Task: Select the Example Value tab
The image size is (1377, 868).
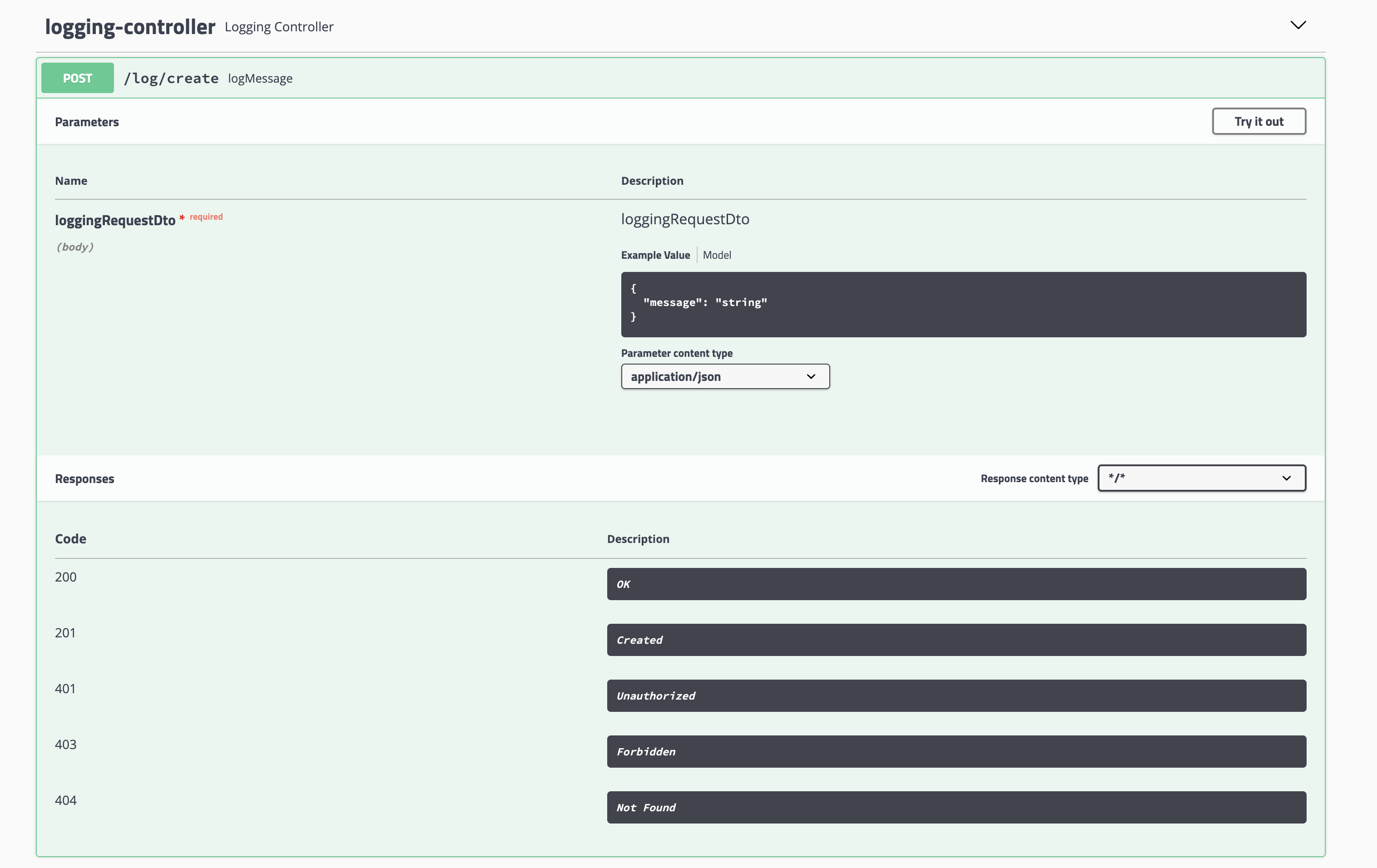Action: point(655,255)
